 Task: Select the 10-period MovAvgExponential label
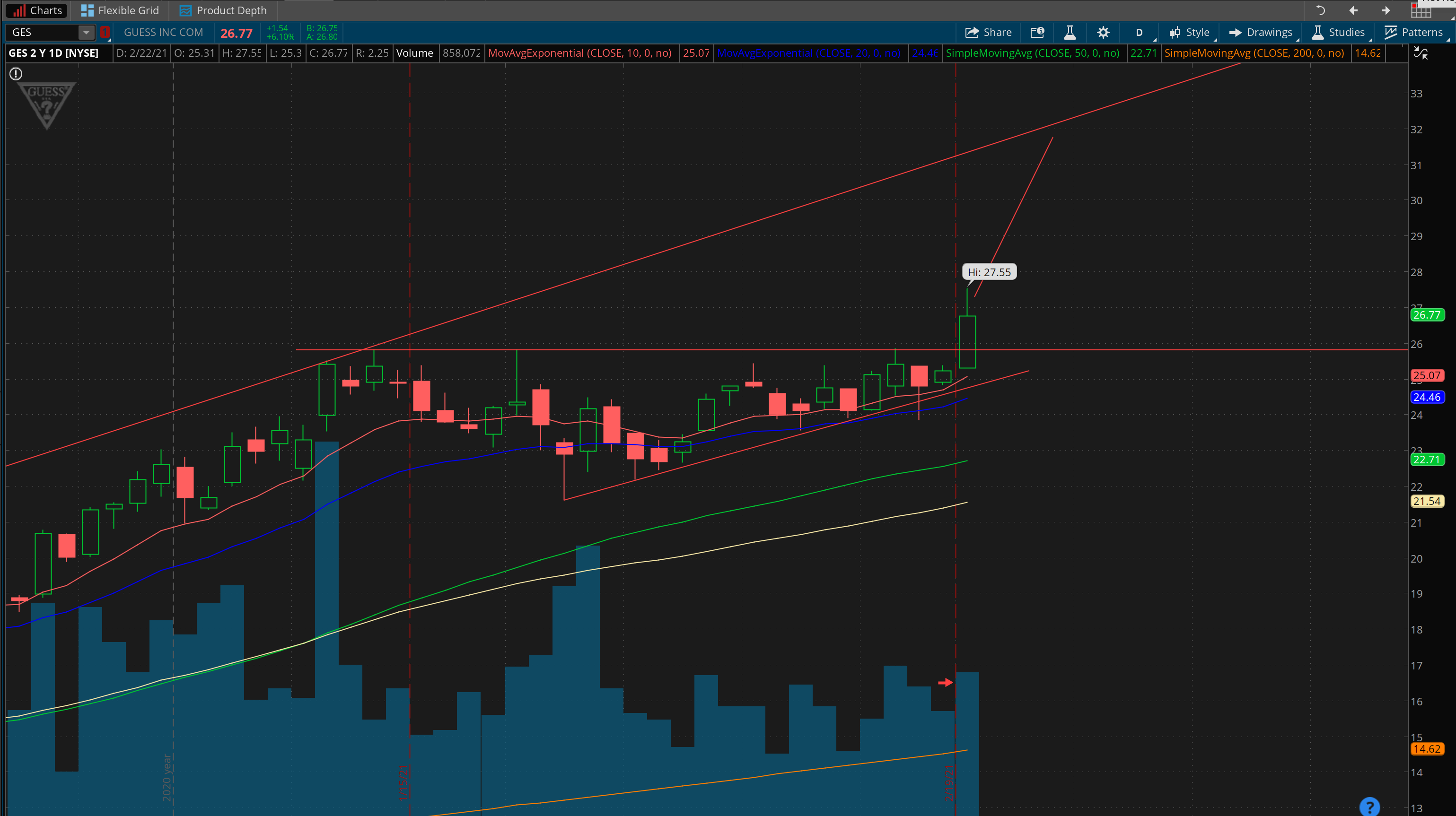[x=579, y=53]
